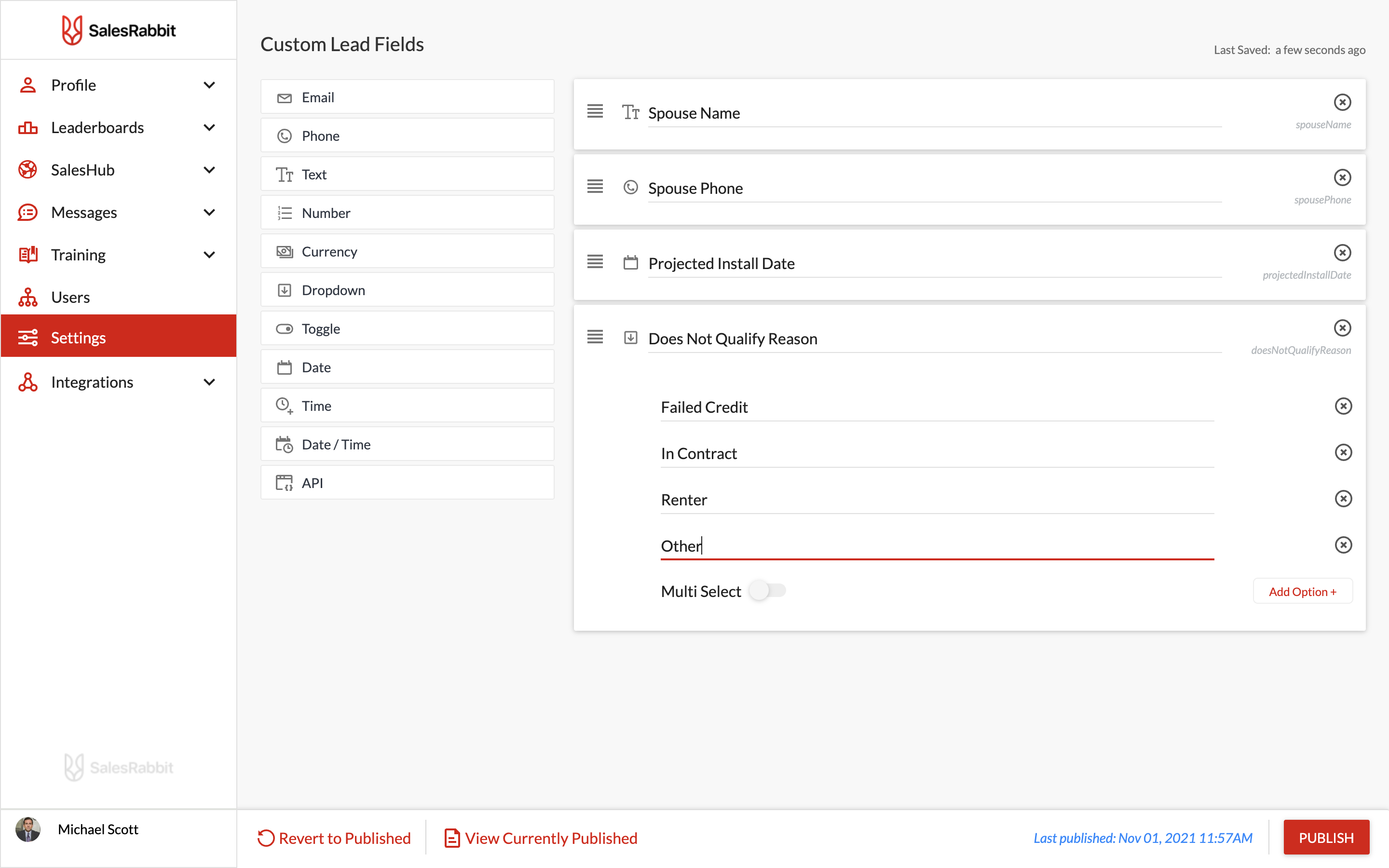Open View Currently Published
Image resolution: width=1389 pixels, height=868 pixels.
[541, 838]
